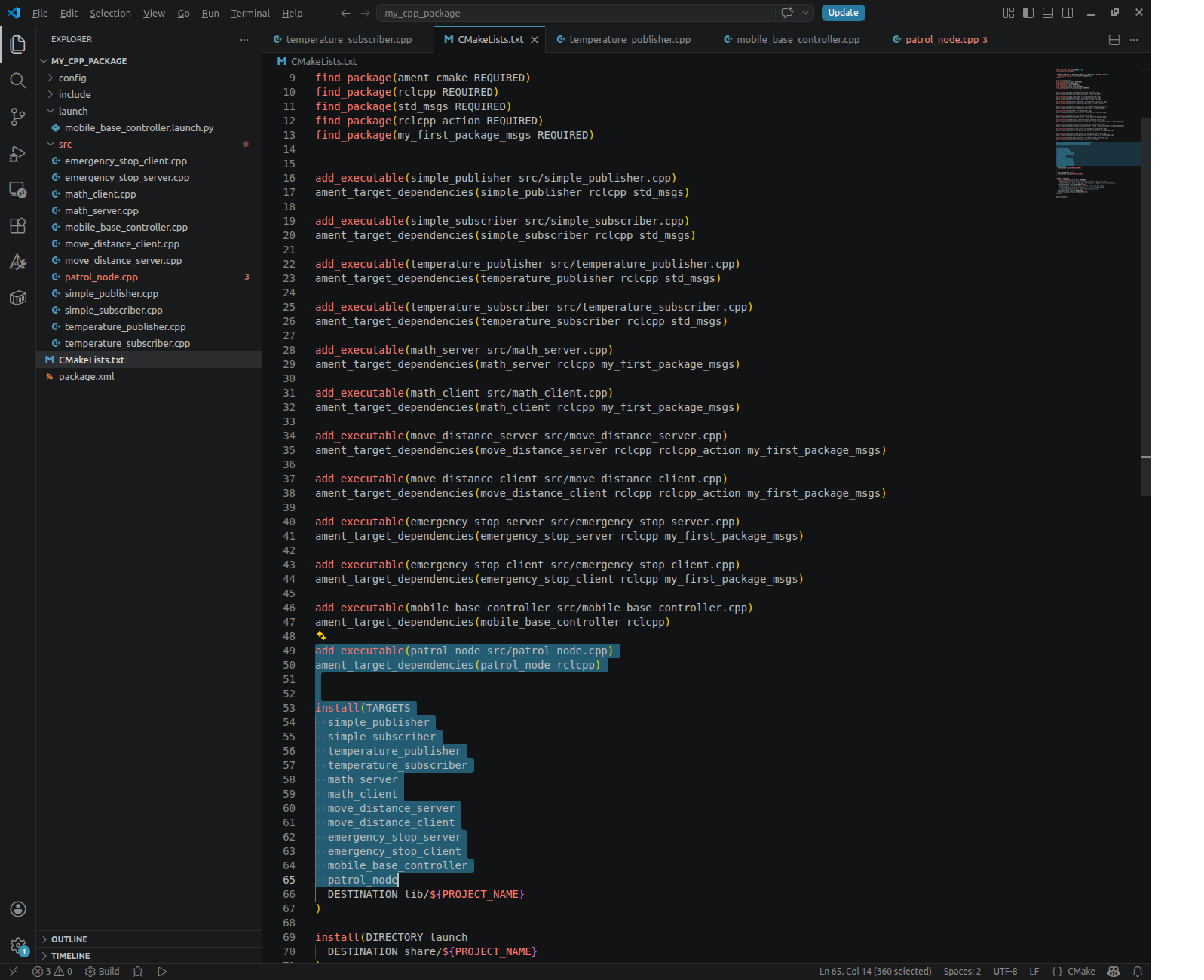Open the View menu

tap(154, 13)
